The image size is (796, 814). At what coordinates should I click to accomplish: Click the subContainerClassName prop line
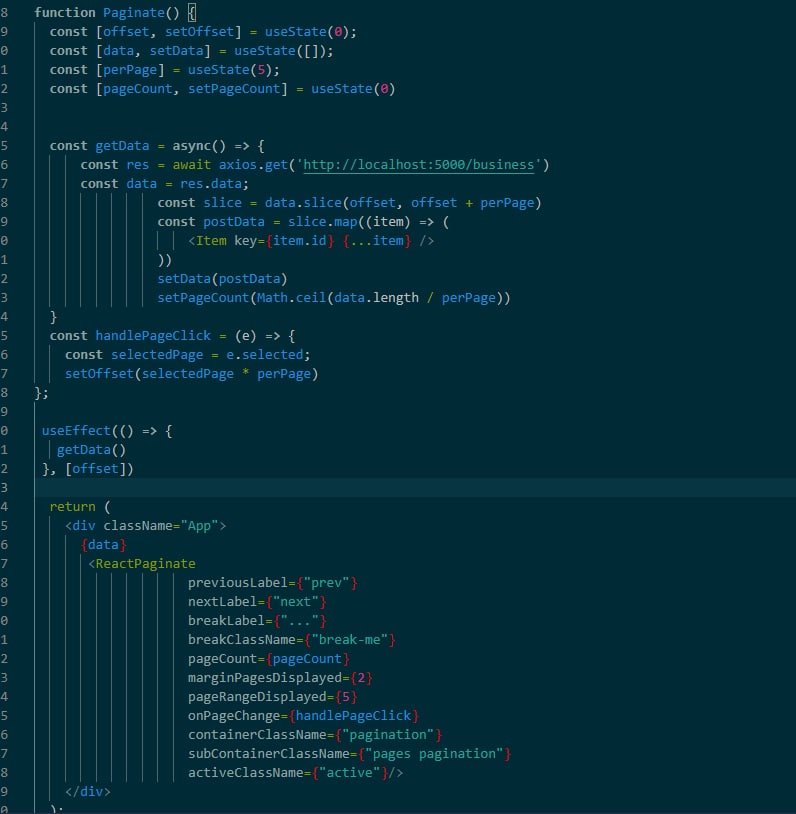pos(349,754)
